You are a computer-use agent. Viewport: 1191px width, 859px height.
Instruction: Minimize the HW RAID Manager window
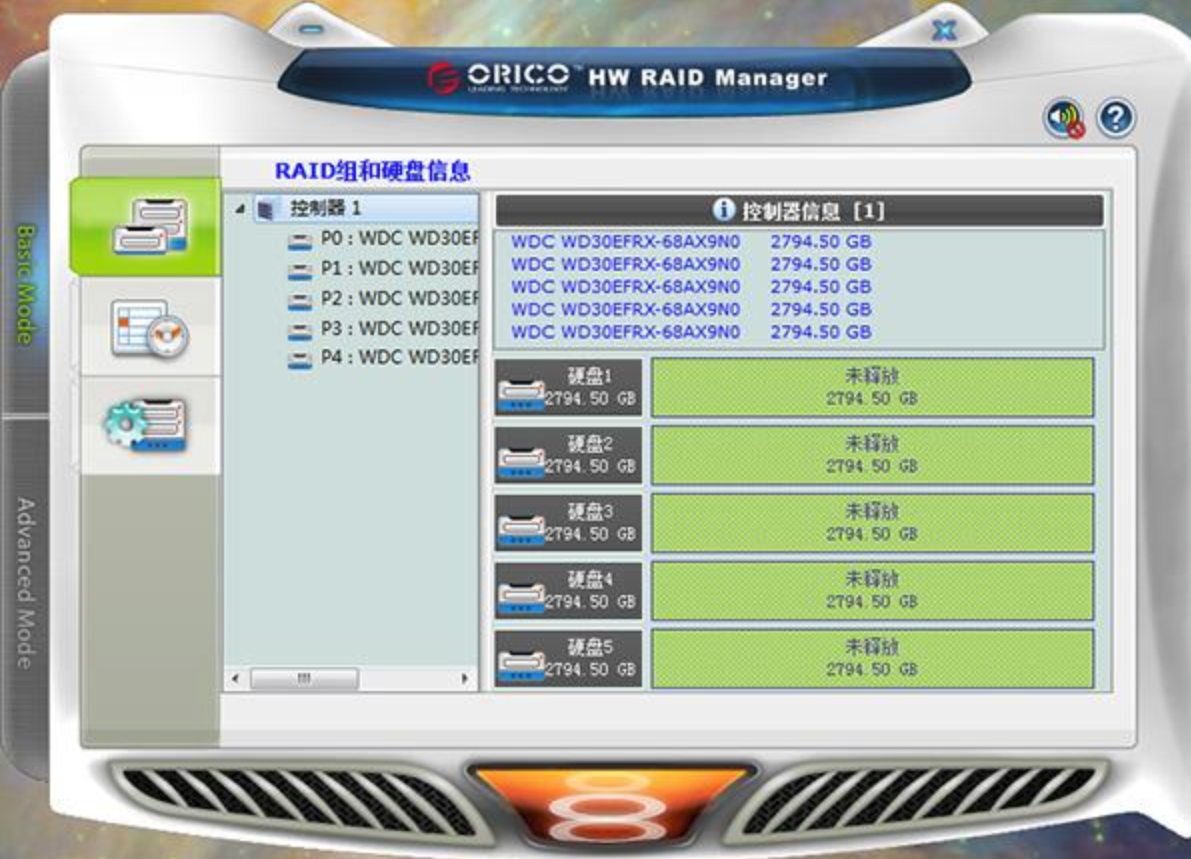point(311,30)
